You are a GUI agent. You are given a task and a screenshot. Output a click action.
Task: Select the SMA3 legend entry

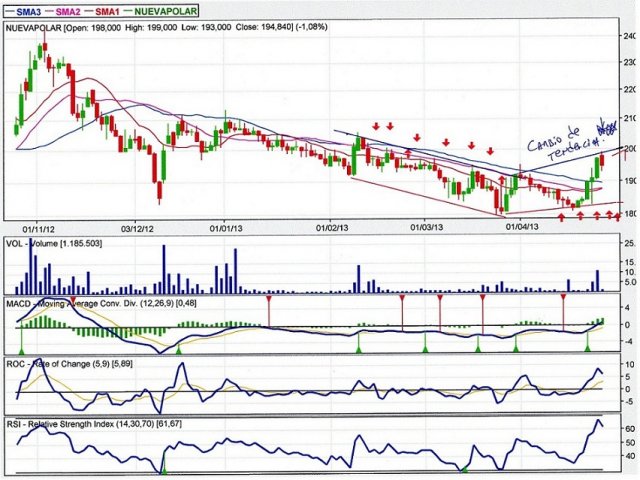point(23,11)
